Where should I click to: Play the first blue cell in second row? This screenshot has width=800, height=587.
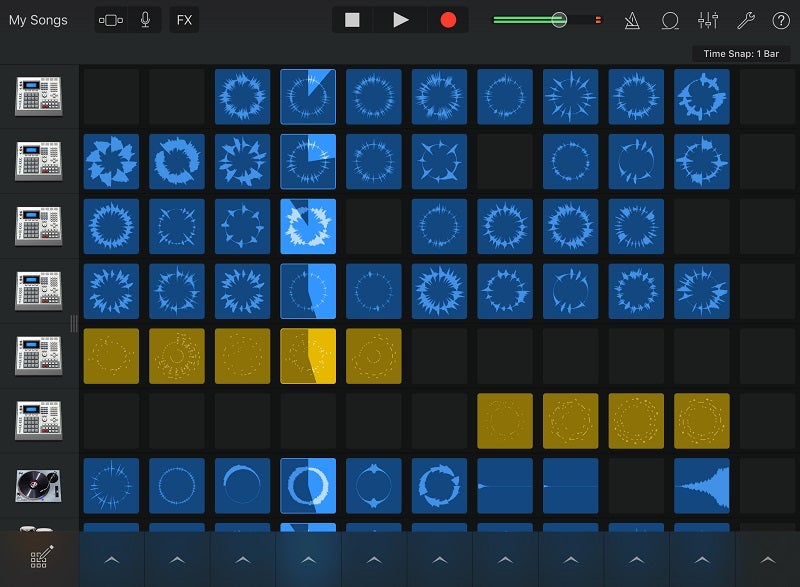pos(111,162)
